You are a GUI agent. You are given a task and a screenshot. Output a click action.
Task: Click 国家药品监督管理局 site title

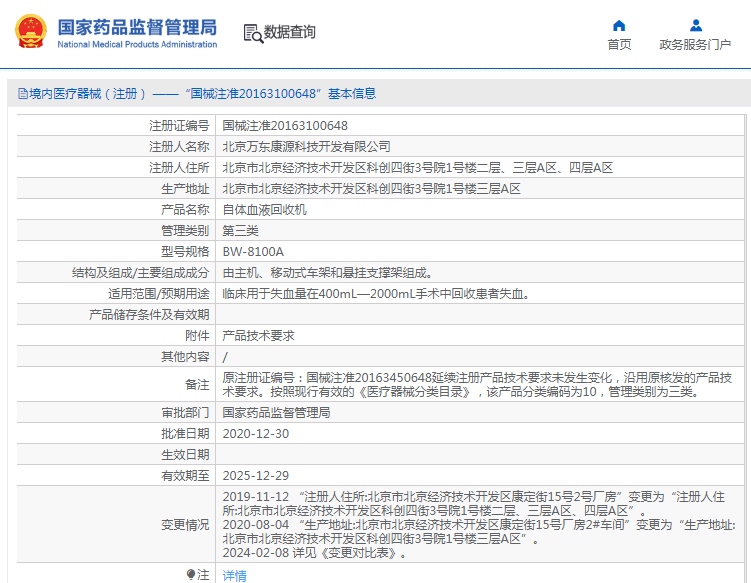pyautogui.click(x=137, y=27)
